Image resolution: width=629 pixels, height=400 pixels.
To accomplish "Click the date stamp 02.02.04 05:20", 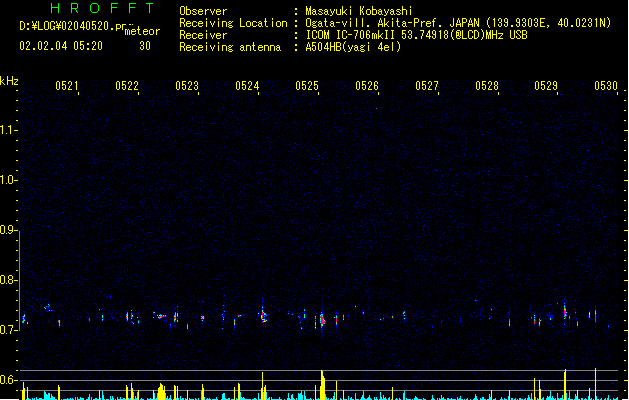I will [x=61, y=46].
